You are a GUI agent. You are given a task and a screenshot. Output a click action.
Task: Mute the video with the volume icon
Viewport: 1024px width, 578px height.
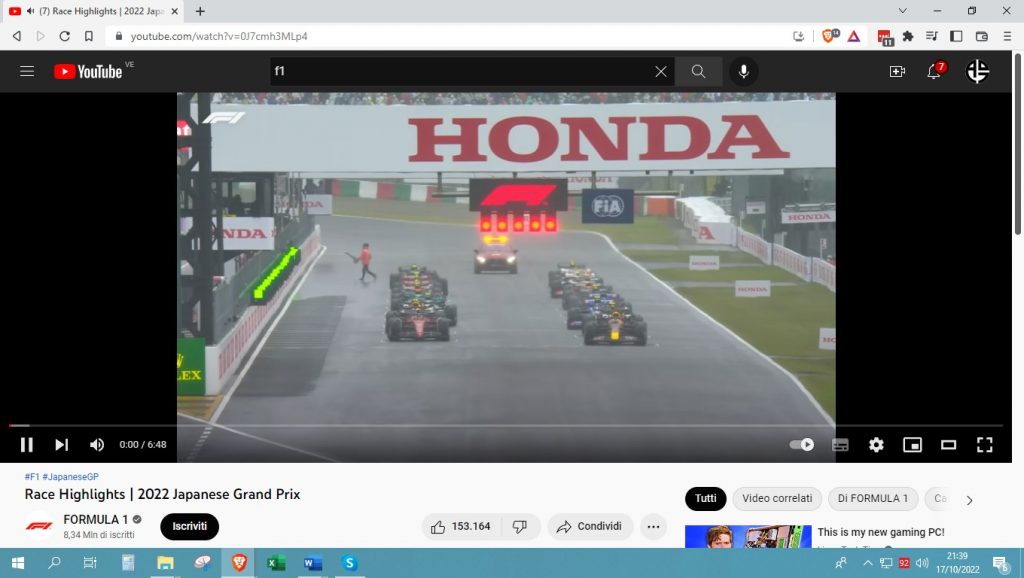pos(96,444)
